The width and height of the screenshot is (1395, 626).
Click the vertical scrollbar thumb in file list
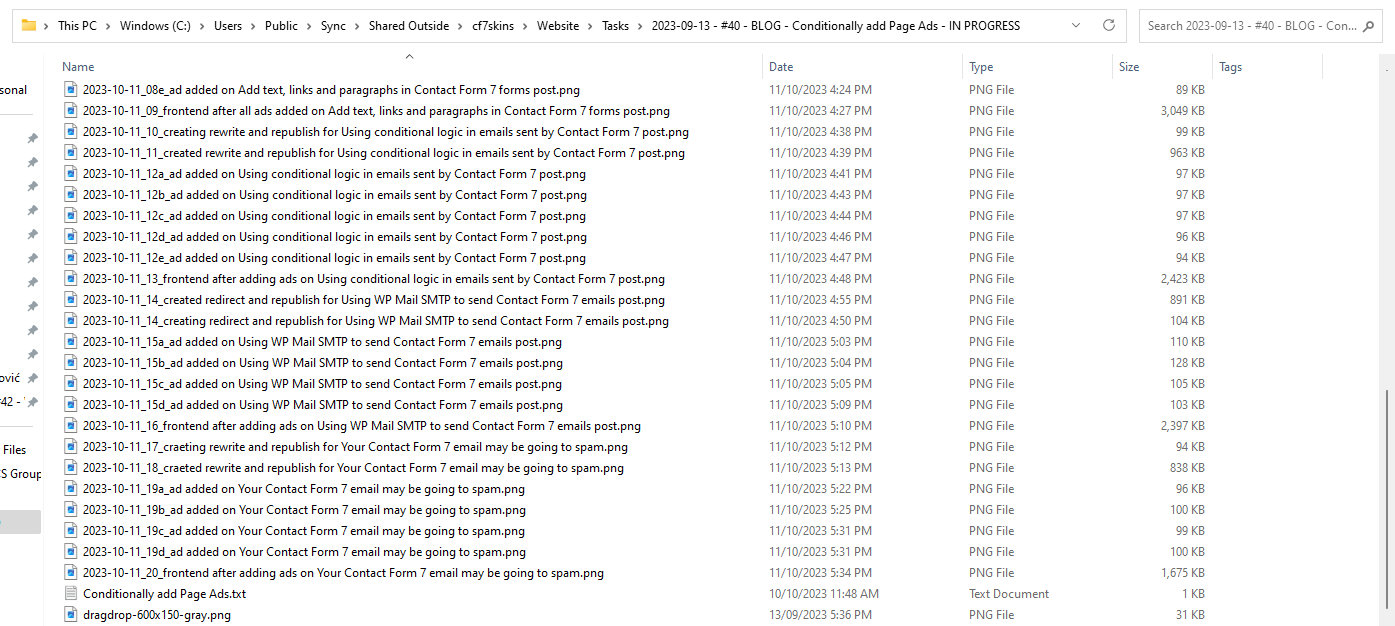pos(1386,500)
